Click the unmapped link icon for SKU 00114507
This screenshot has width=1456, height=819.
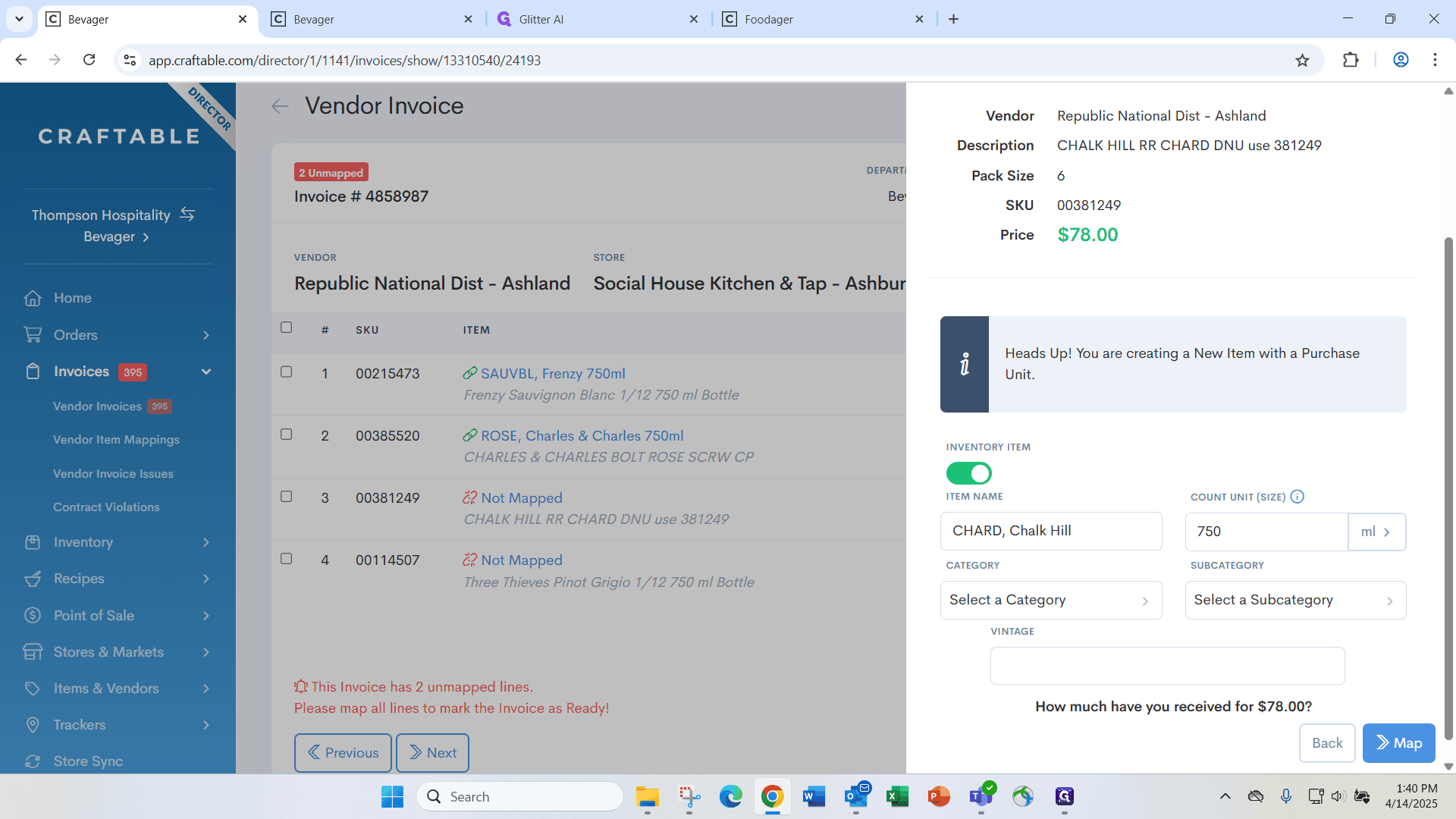pos(470,560)
